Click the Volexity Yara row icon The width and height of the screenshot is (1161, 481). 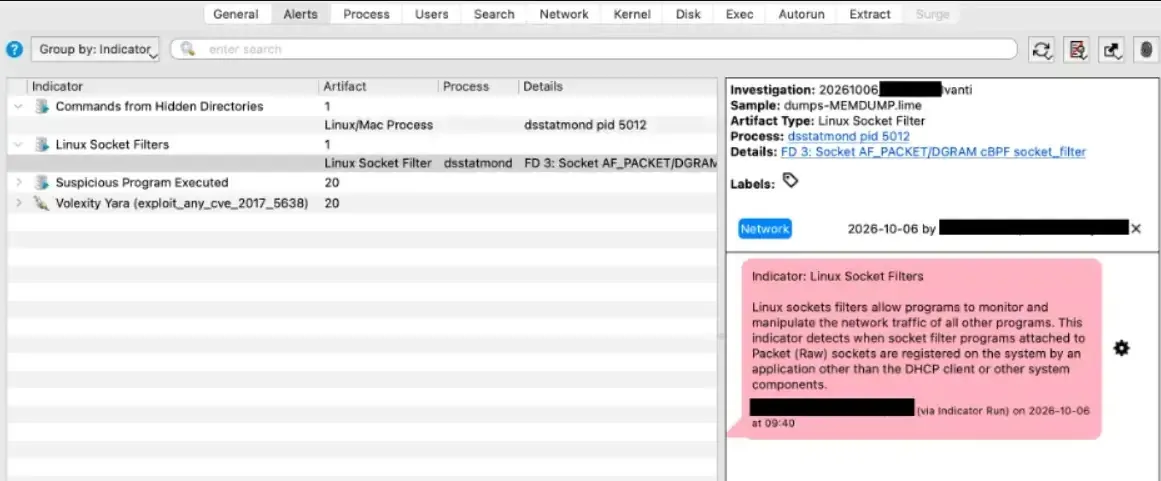pyautogui.click(x=41, y=203)
